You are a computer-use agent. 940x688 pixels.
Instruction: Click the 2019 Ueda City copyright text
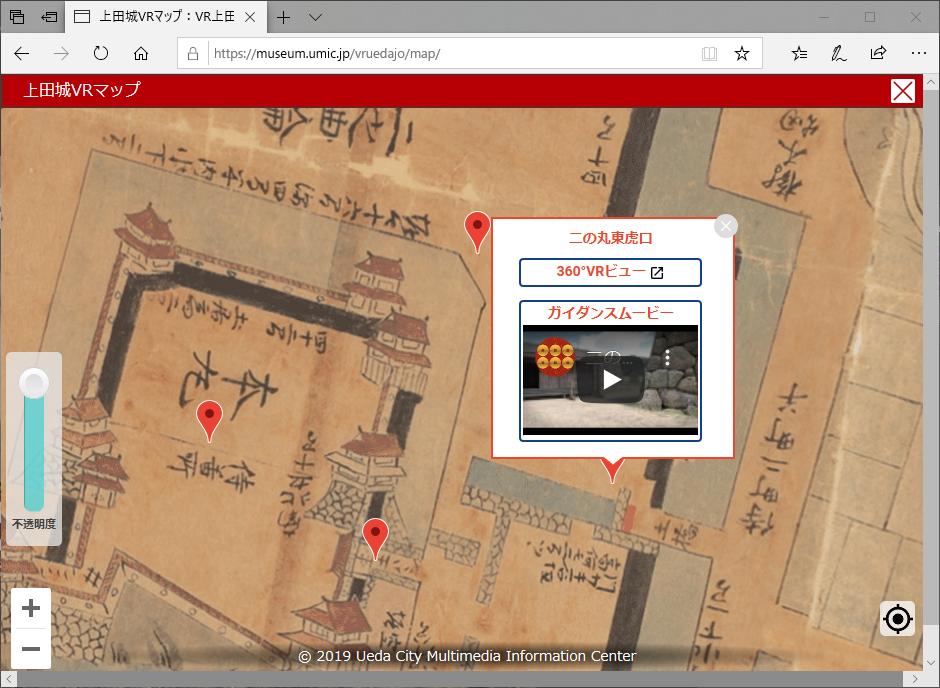pos(468,656)
